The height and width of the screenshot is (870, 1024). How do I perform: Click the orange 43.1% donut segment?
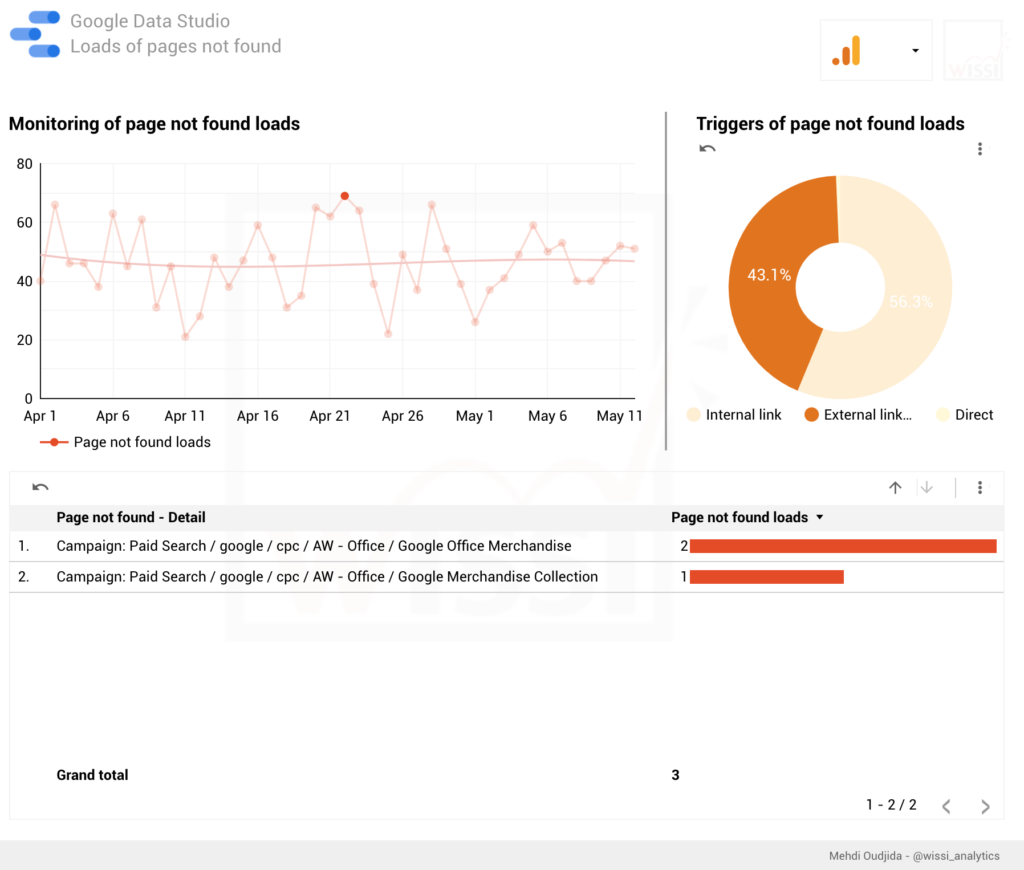click(x=771, y=274)
